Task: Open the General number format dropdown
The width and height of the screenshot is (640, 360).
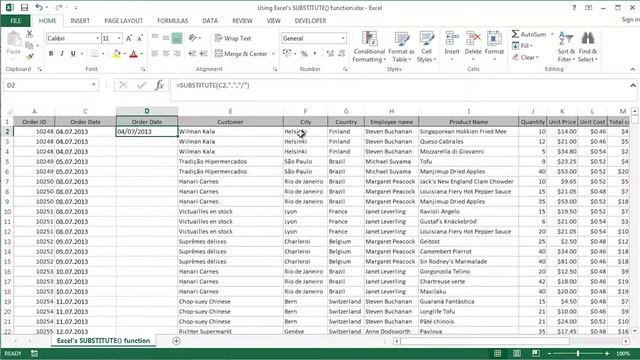Action: click(343, 38)
